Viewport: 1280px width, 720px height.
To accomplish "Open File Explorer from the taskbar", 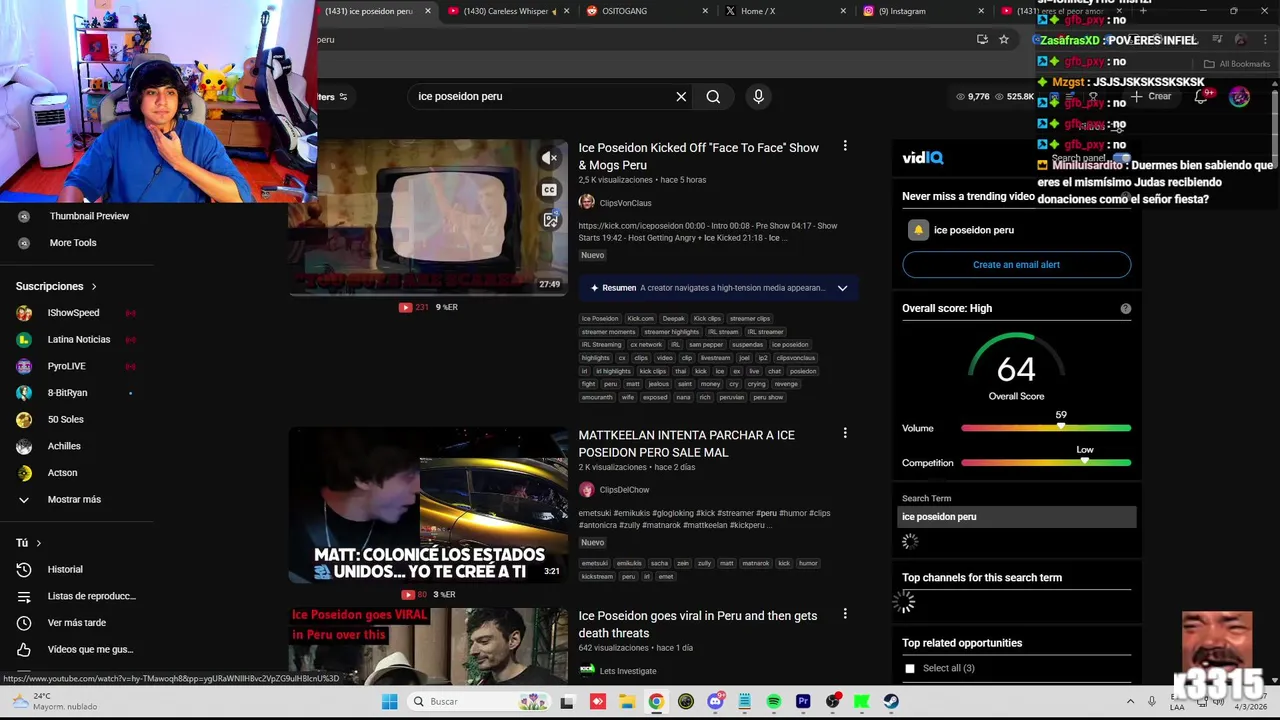I will 626,701.
